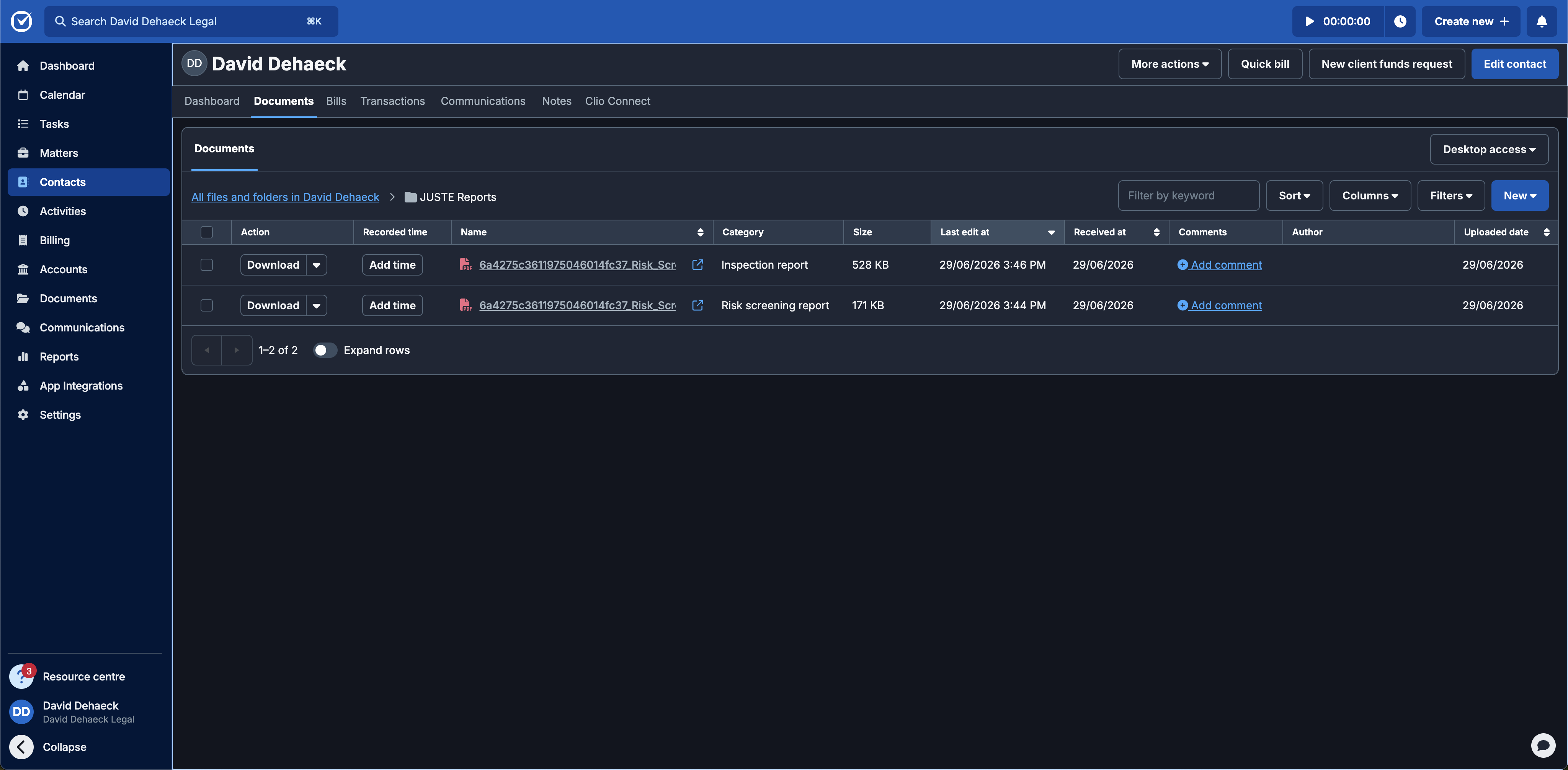Open Risk screening report file in new window
This screenshot has width=1568, height=770.
pos(697,305)
